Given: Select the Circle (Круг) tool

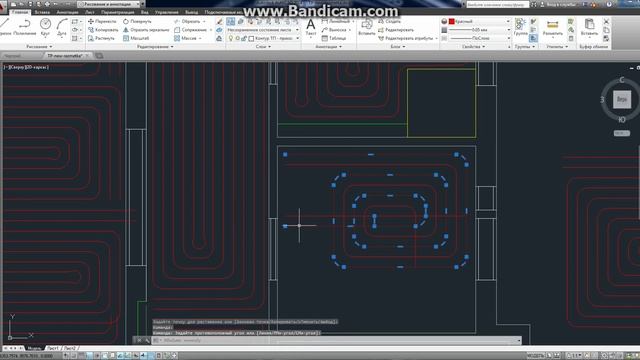Looking at the screenshot, I should pyautogui.click(x=45, y=27).
